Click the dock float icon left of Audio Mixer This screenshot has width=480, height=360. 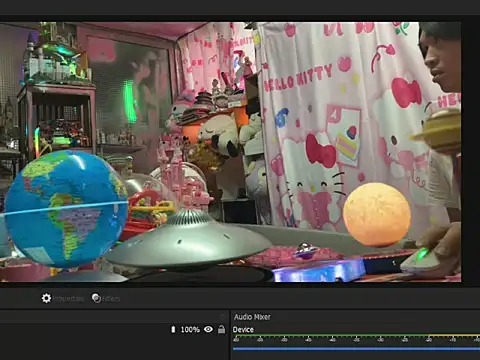point(223,316)
